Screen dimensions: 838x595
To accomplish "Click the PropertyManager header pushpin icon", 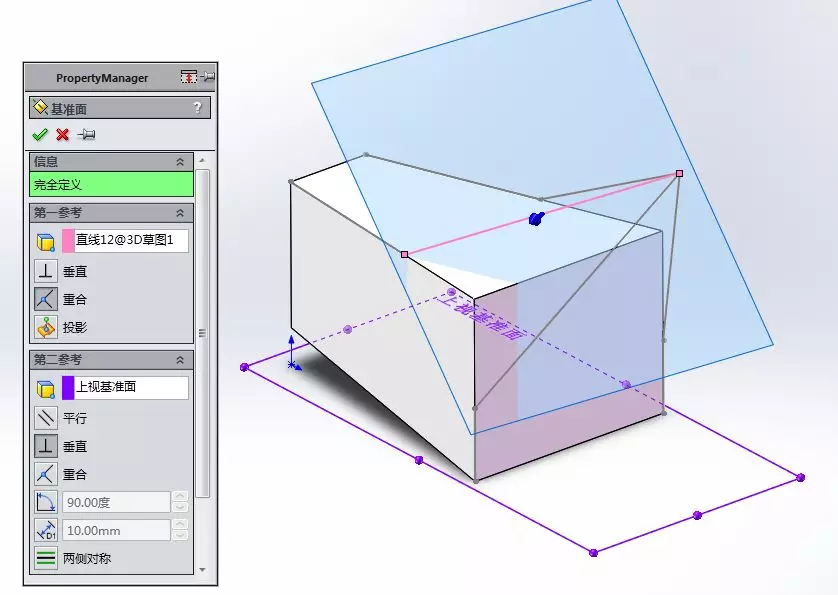I will [208, 77].
